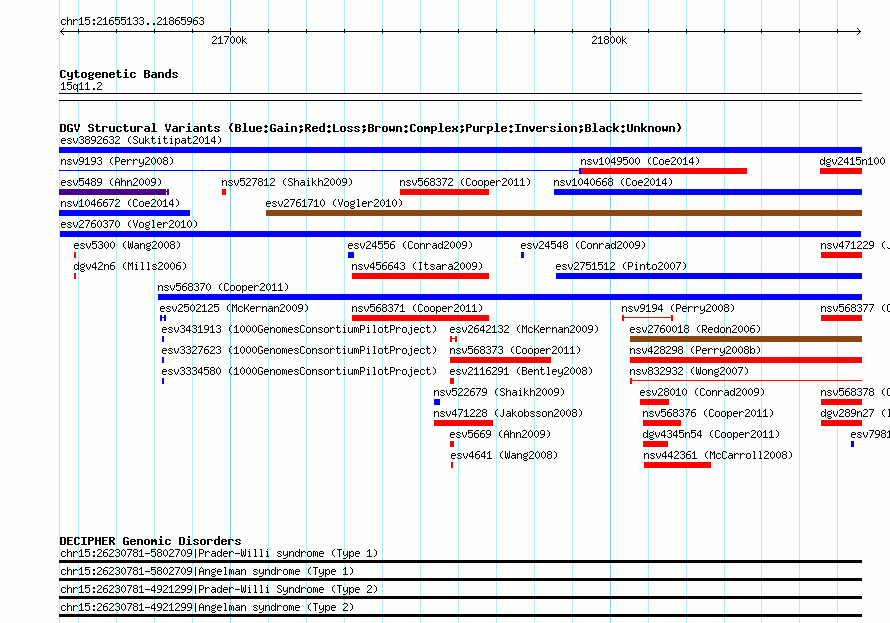Click the chr15:21655133..21865963 region label
Screen dimensions: 890x623
(132, 21)
